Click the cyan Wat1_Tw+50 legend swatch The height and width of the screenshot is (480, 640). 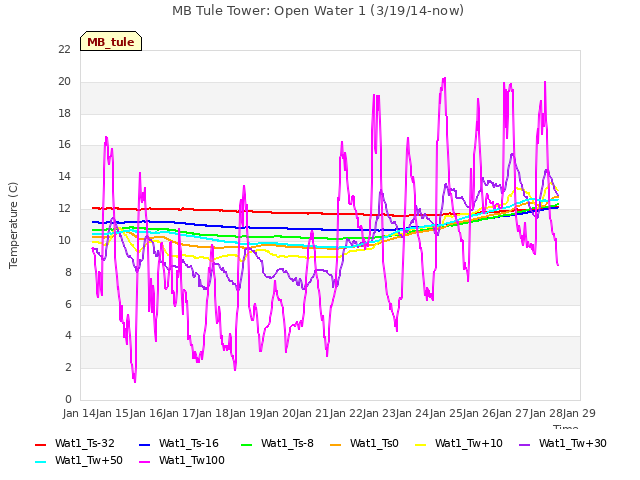point(41,462)
